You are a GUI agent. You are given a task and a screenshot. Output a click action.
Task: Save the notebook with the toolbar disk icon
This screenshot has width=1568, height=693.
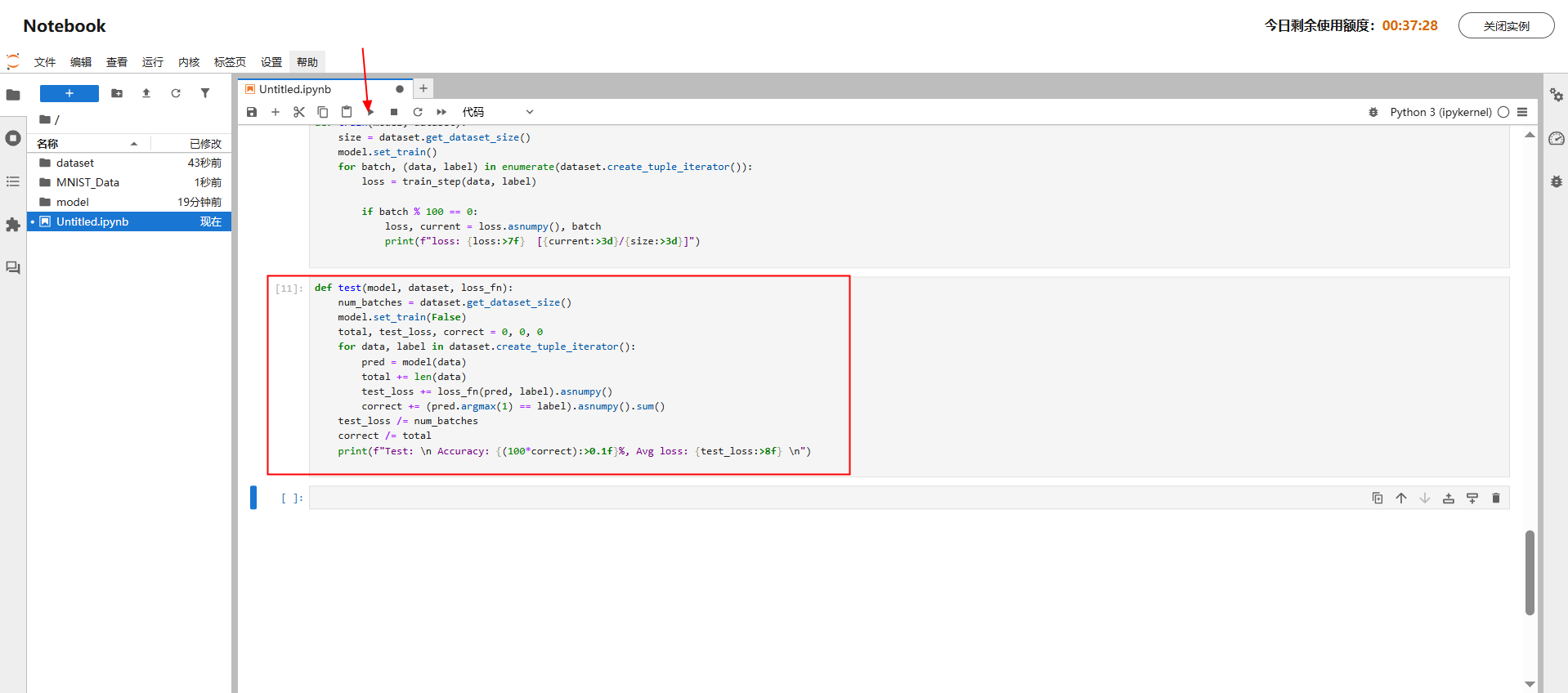pyautogui.click(x=252, y=112)
